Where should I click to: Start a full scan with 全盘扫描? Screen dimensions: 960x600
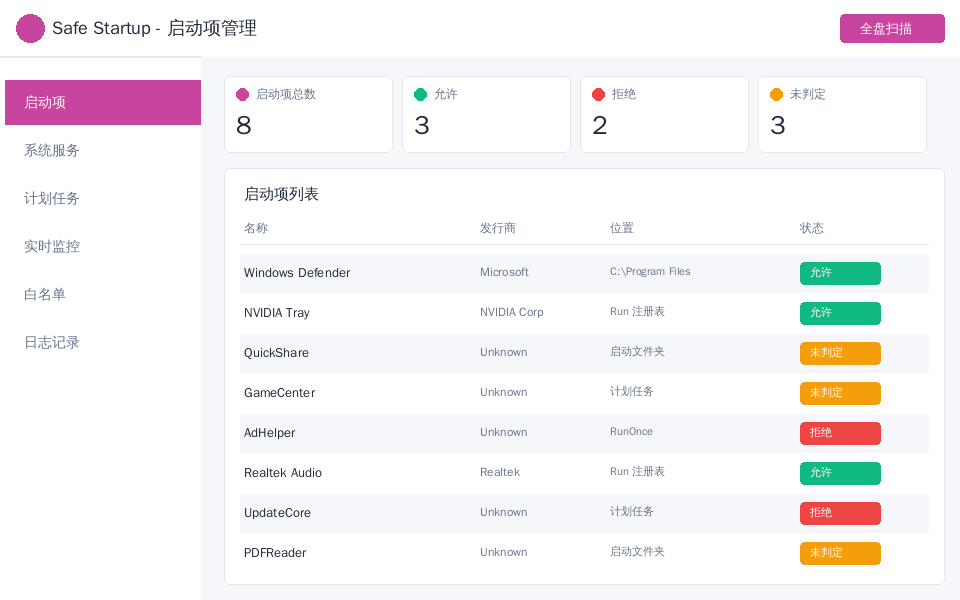[x=892, y=28]
